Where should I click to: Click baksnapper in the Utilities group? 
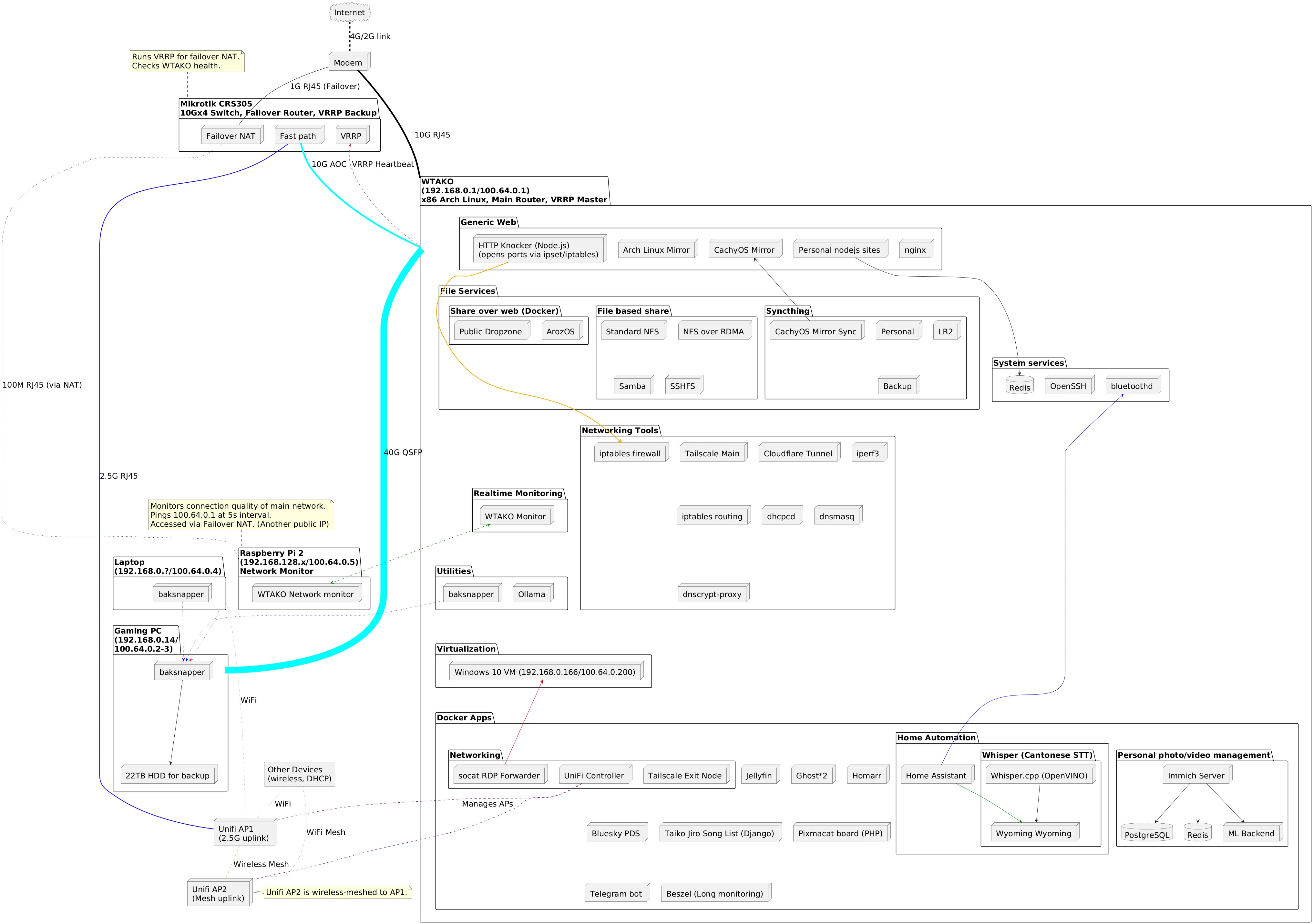point(472,593)
